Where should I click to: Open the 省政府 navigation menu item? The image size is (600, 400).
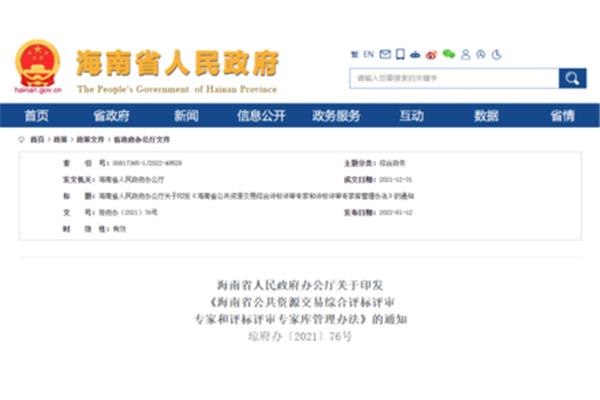111,116
